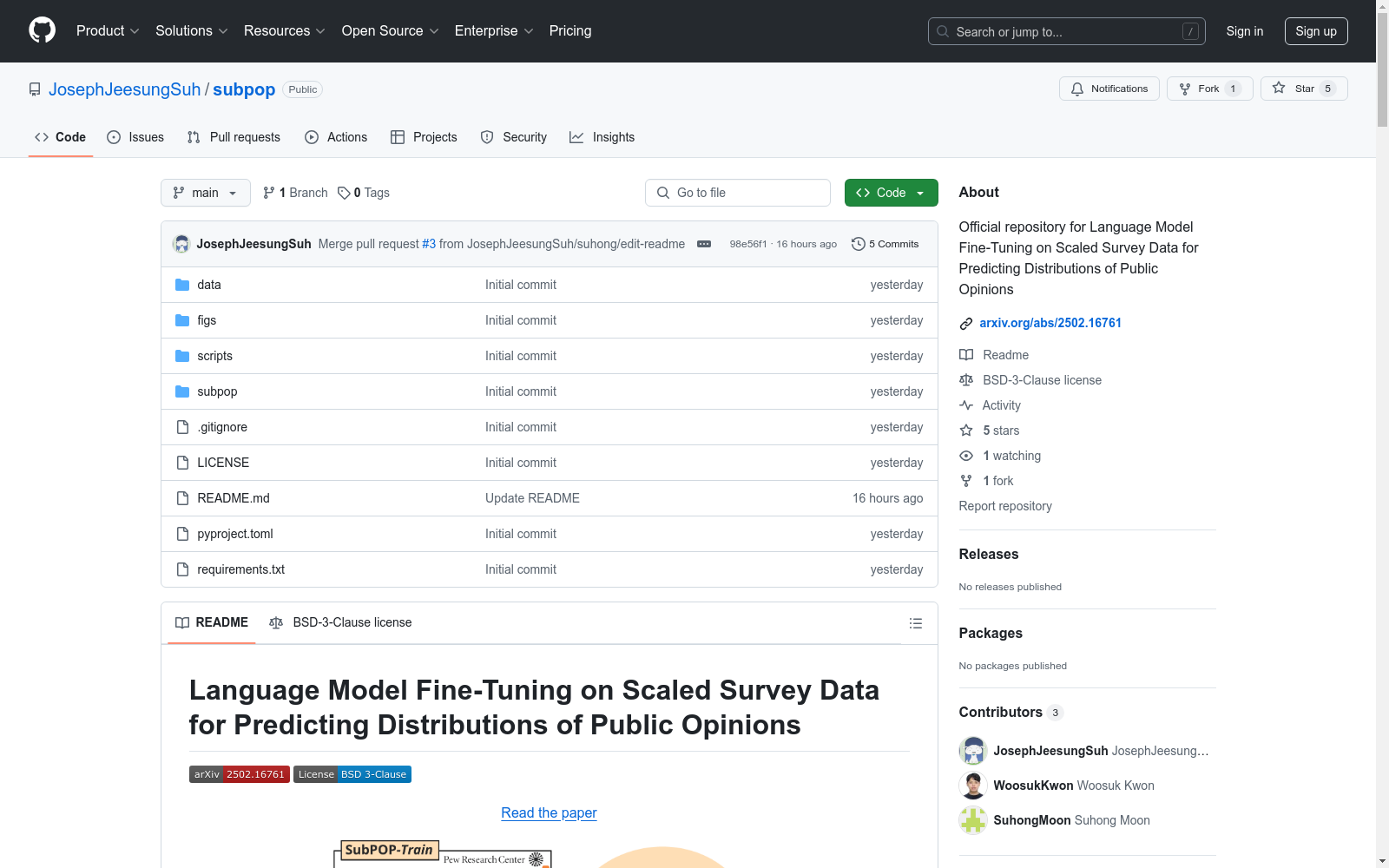Viewport: 1389px width, 868px height.
Task: Open the Insights tab
Action: (x=602, y=137)
